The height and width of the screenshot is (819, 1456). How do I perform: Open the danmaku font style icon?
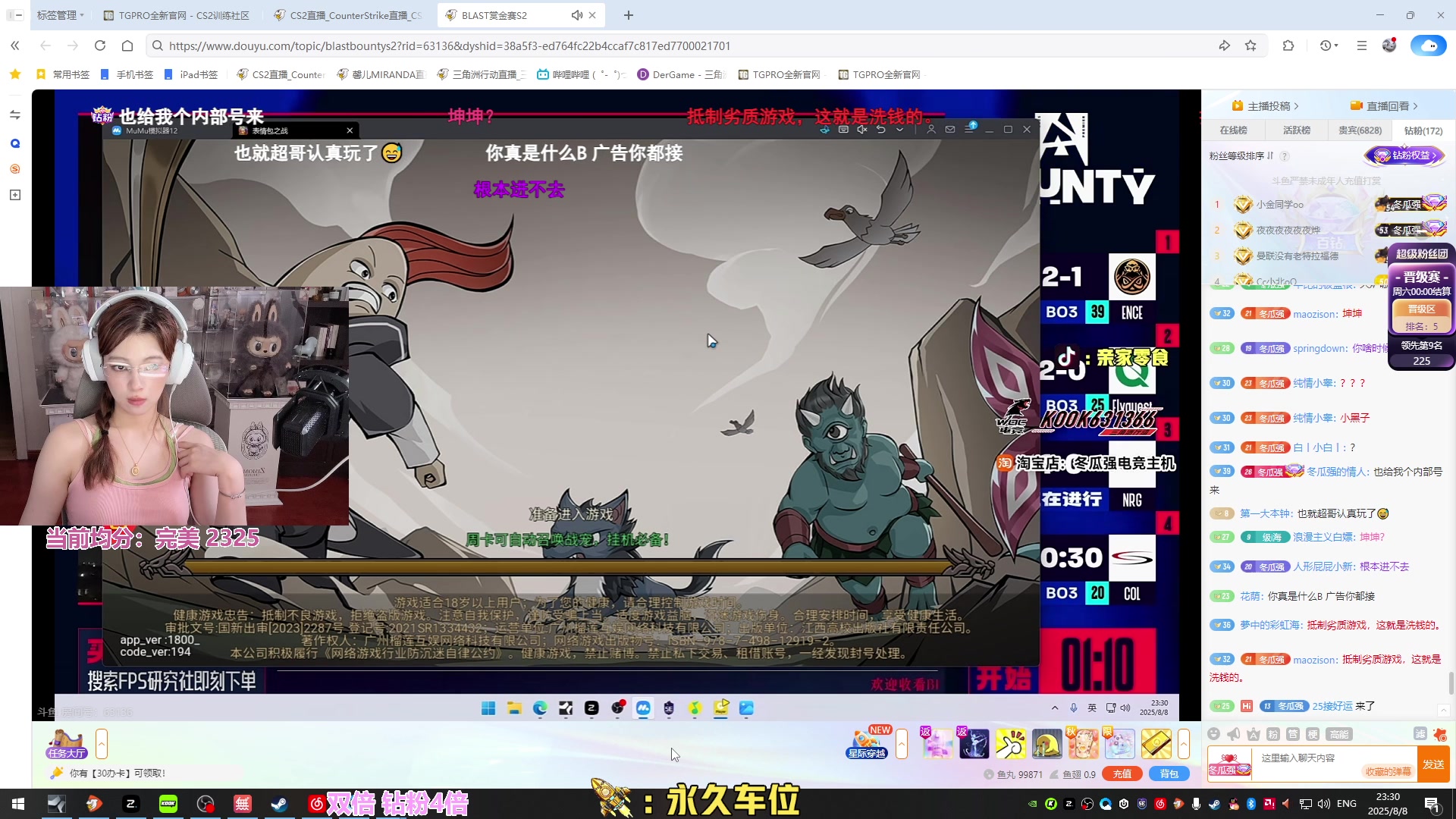tap(1254, 734)
